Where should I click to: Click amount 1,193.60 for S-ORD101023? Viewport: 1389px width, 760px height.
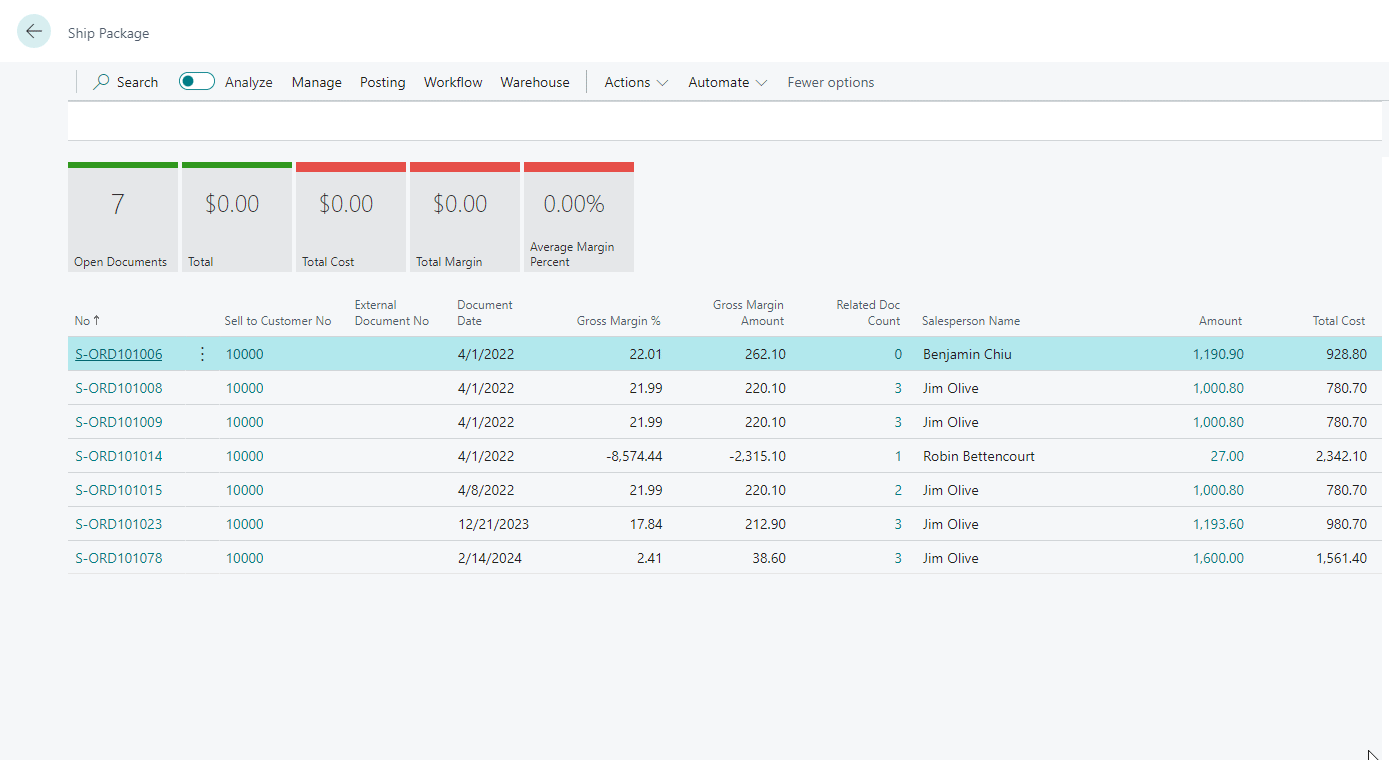pos(1218,524)
